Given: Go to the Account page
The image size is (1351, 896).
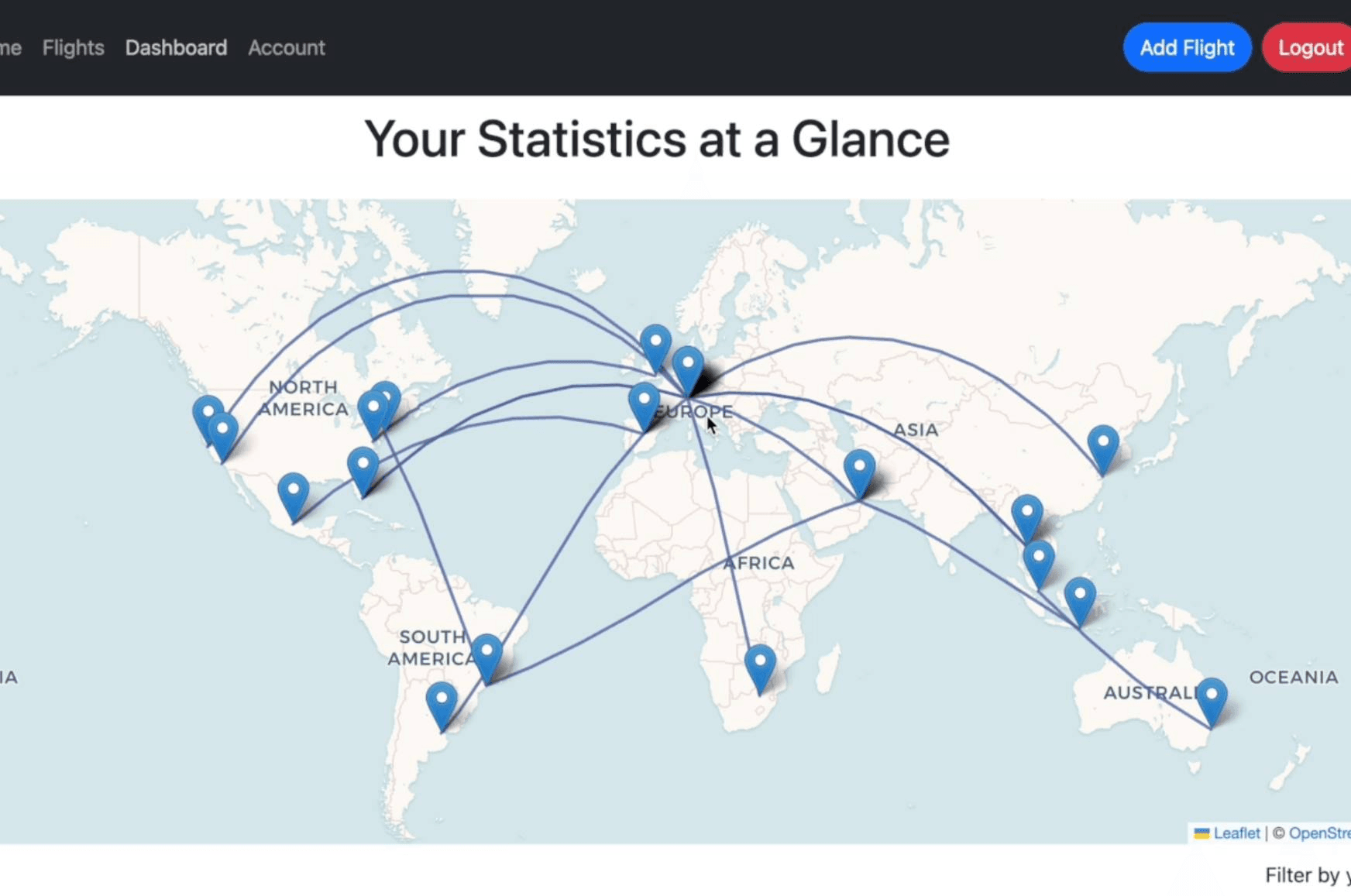Looking at the screenshot, I should (287, 48).
